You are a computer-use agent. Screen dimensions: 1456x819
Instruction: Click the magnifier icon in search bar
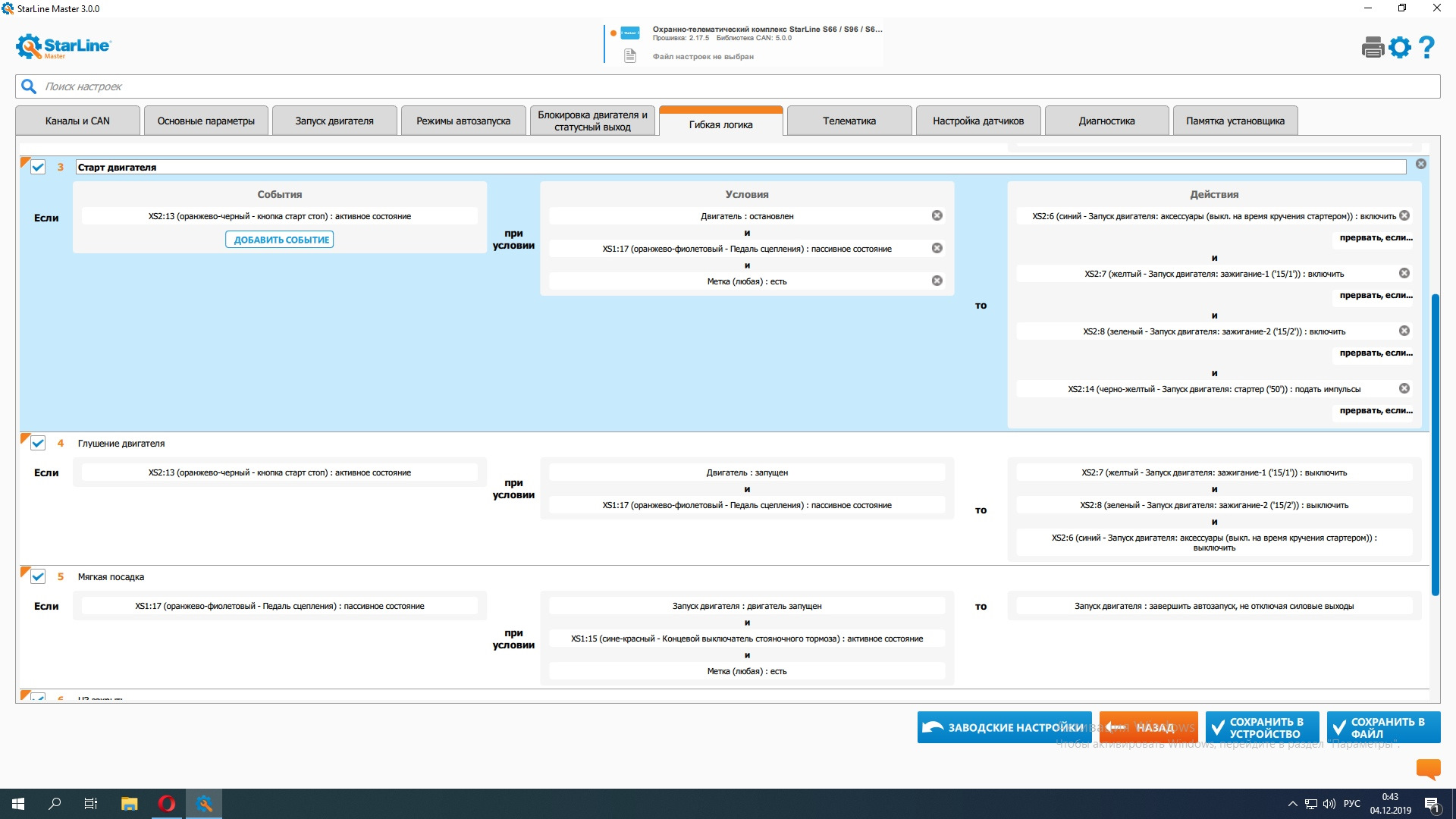29,86
